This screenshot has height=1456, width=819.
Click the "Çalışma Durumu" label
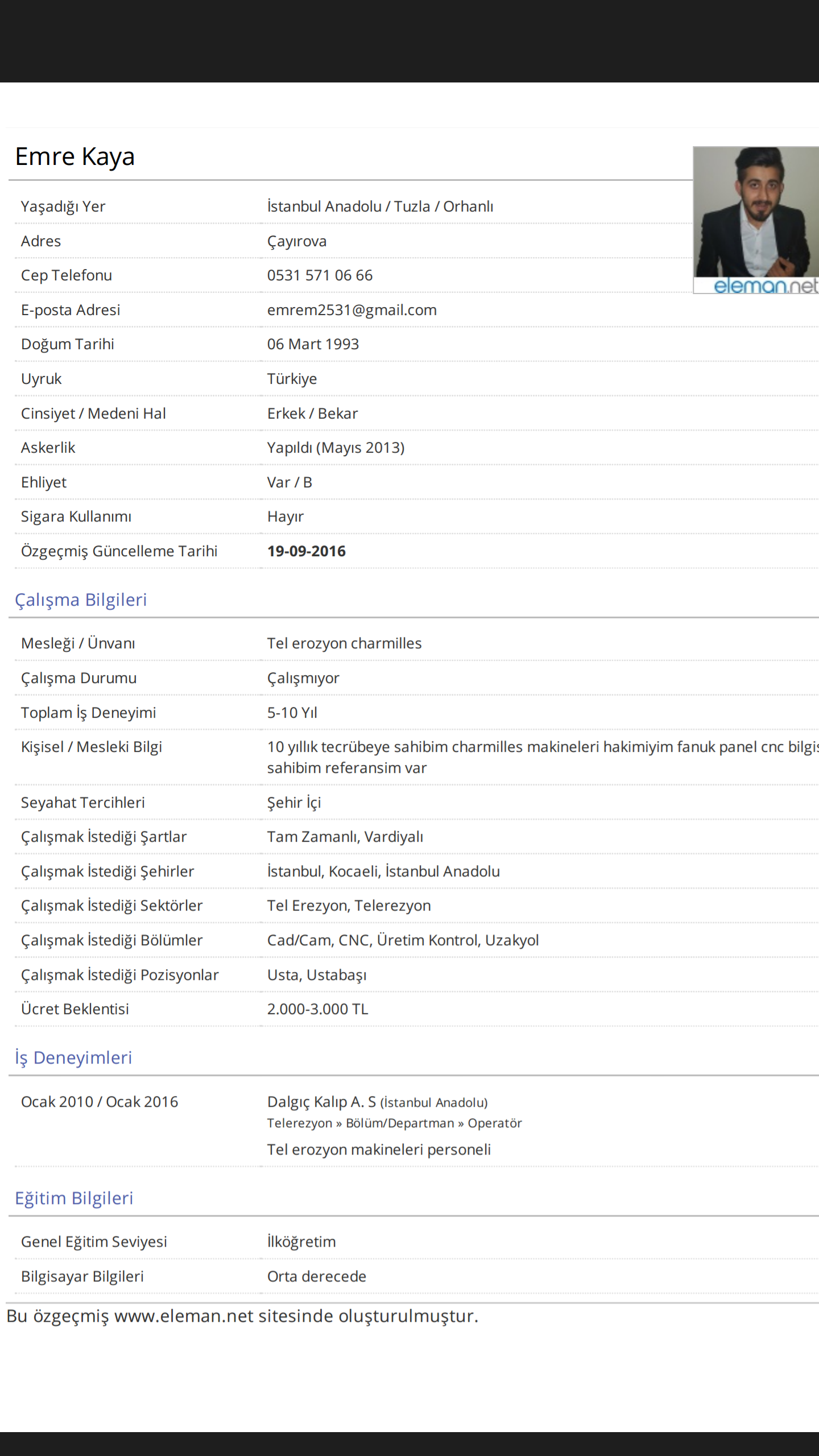(79, 678)
